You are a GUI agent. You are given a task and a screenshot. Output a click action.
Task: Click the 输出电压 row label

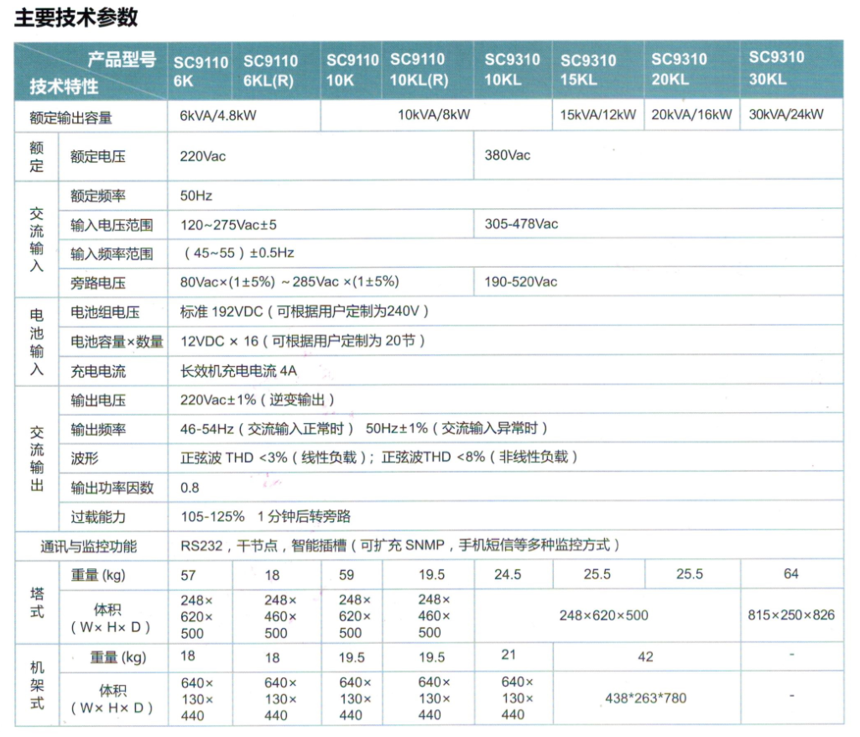(98, 400)
